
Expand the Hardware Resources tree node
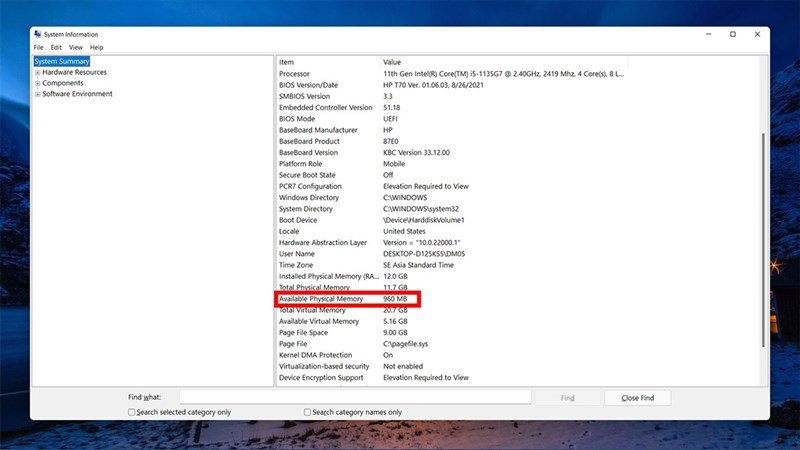[x=38, y=72]
